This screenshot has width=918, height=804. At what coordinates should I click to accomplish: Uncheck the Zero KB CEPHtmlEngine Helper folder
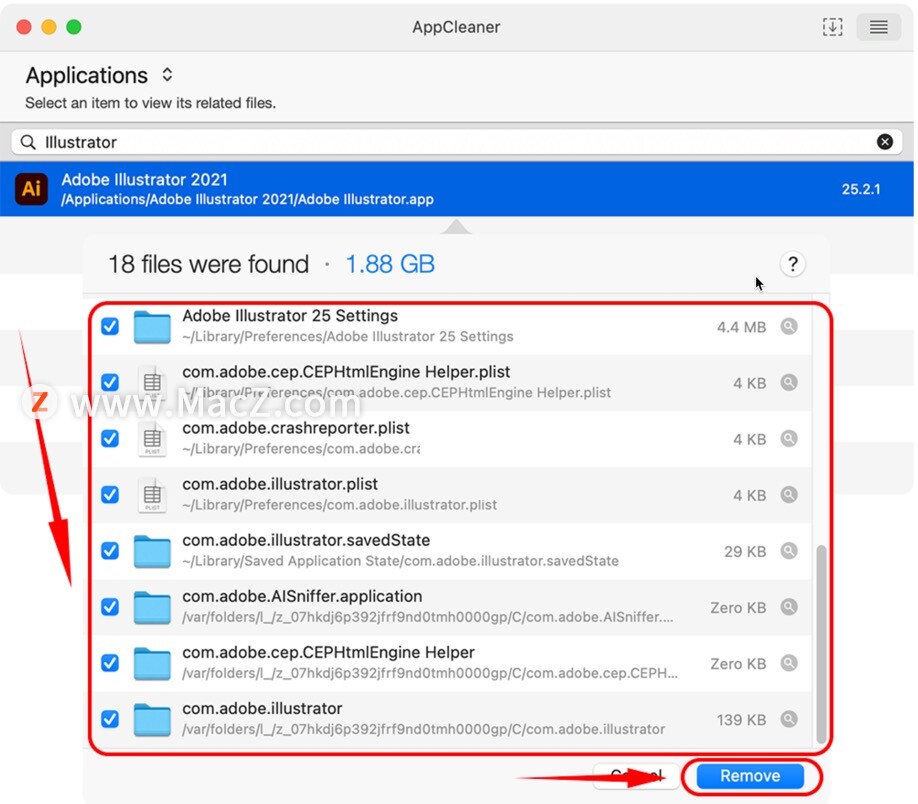[x=110, y=663]
